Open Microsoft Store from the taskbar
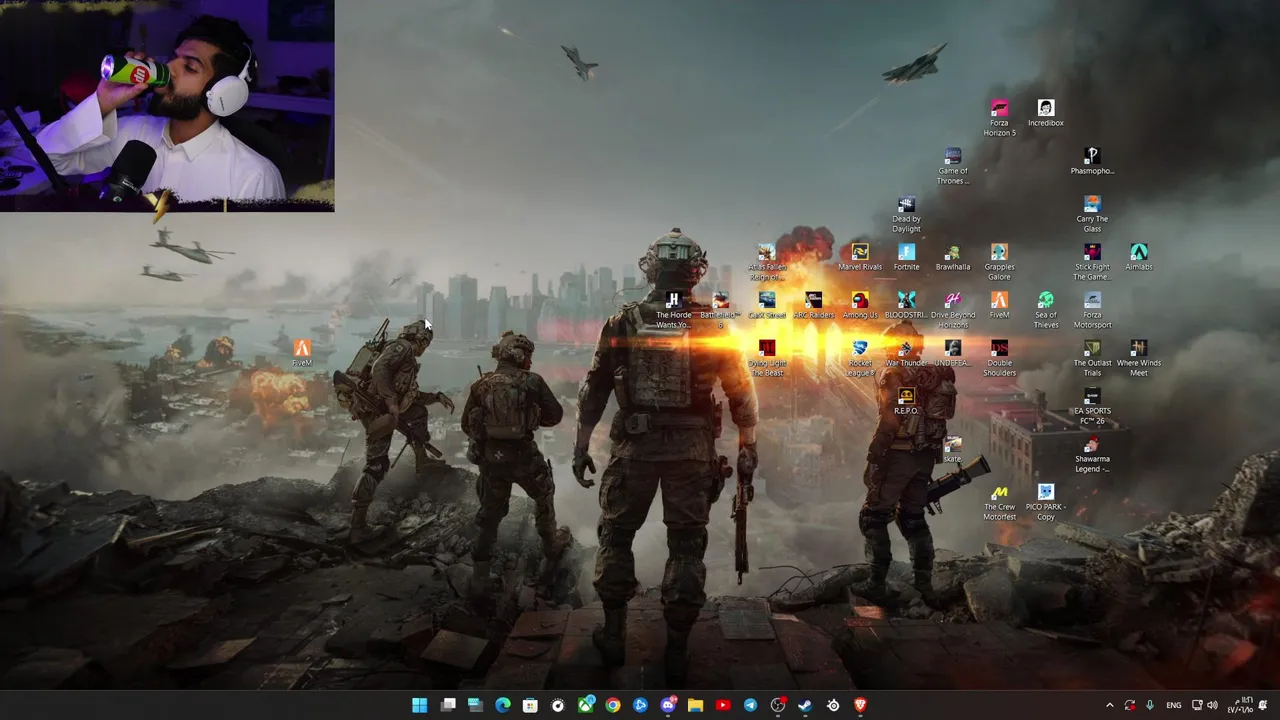 tap(530, 705)
